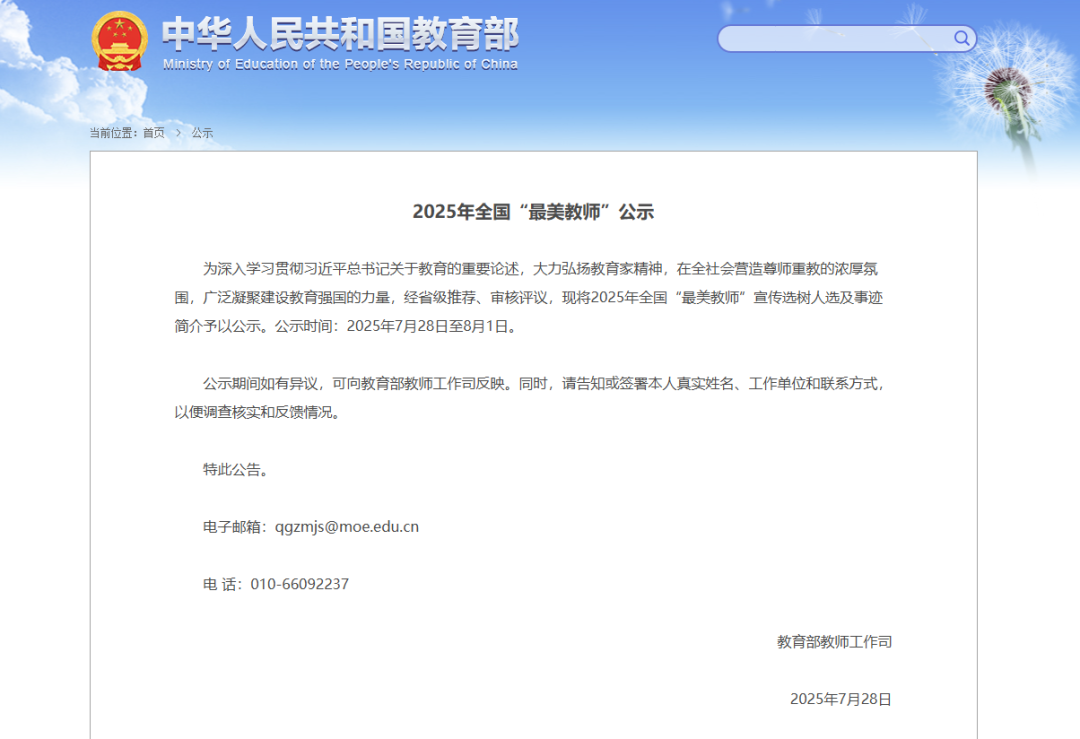Viewport: 1080px width, 739px height.
Task: Click the paragraph beginning 为深入学习贯彻
Action: pos(532,297)
